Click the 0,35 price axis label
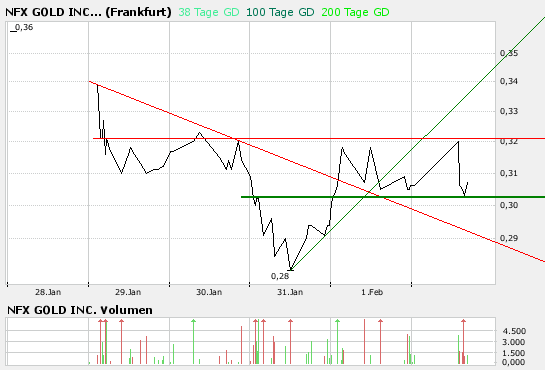The width and height of the screenshot is (545, 384). point(509,53)
